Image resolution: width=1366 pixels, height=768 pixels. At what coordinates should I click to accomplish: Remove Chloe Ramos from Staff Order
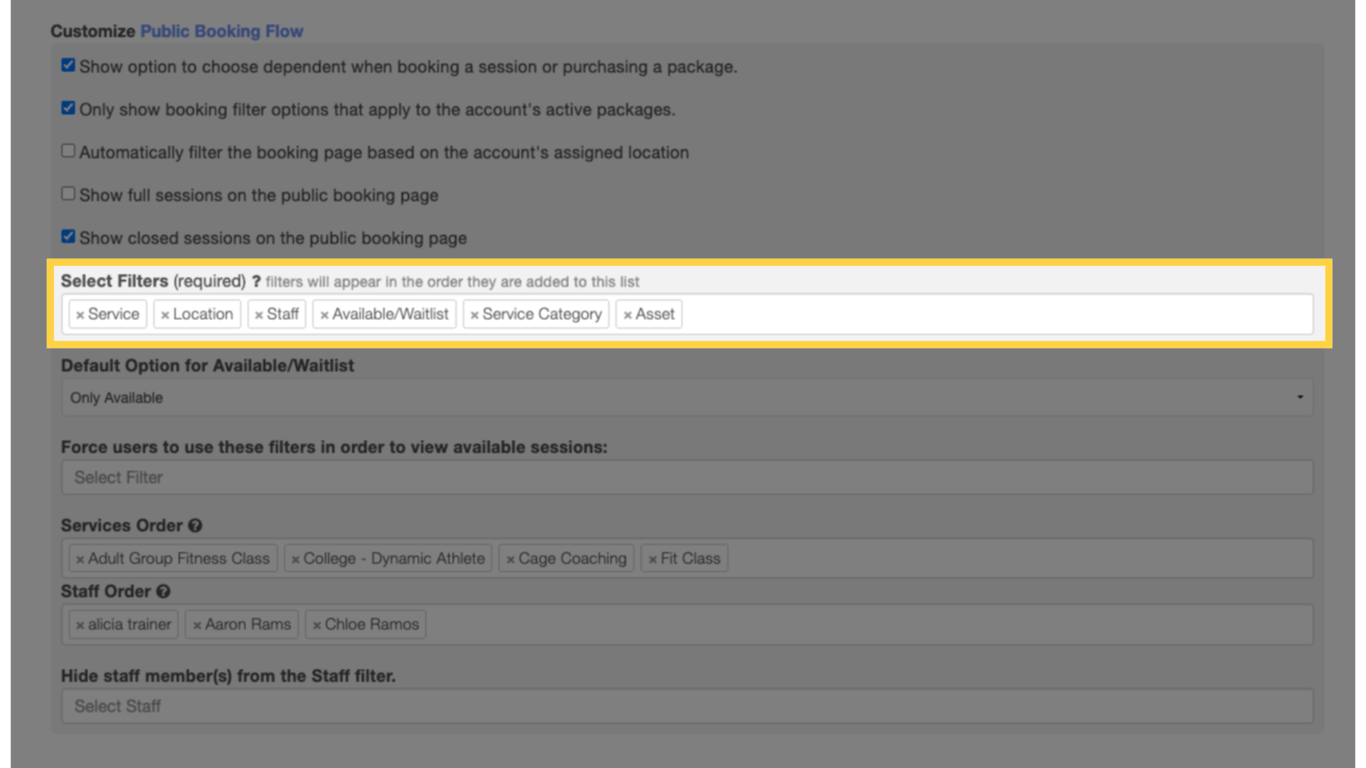pyautogui.click(x=316, y=624)
